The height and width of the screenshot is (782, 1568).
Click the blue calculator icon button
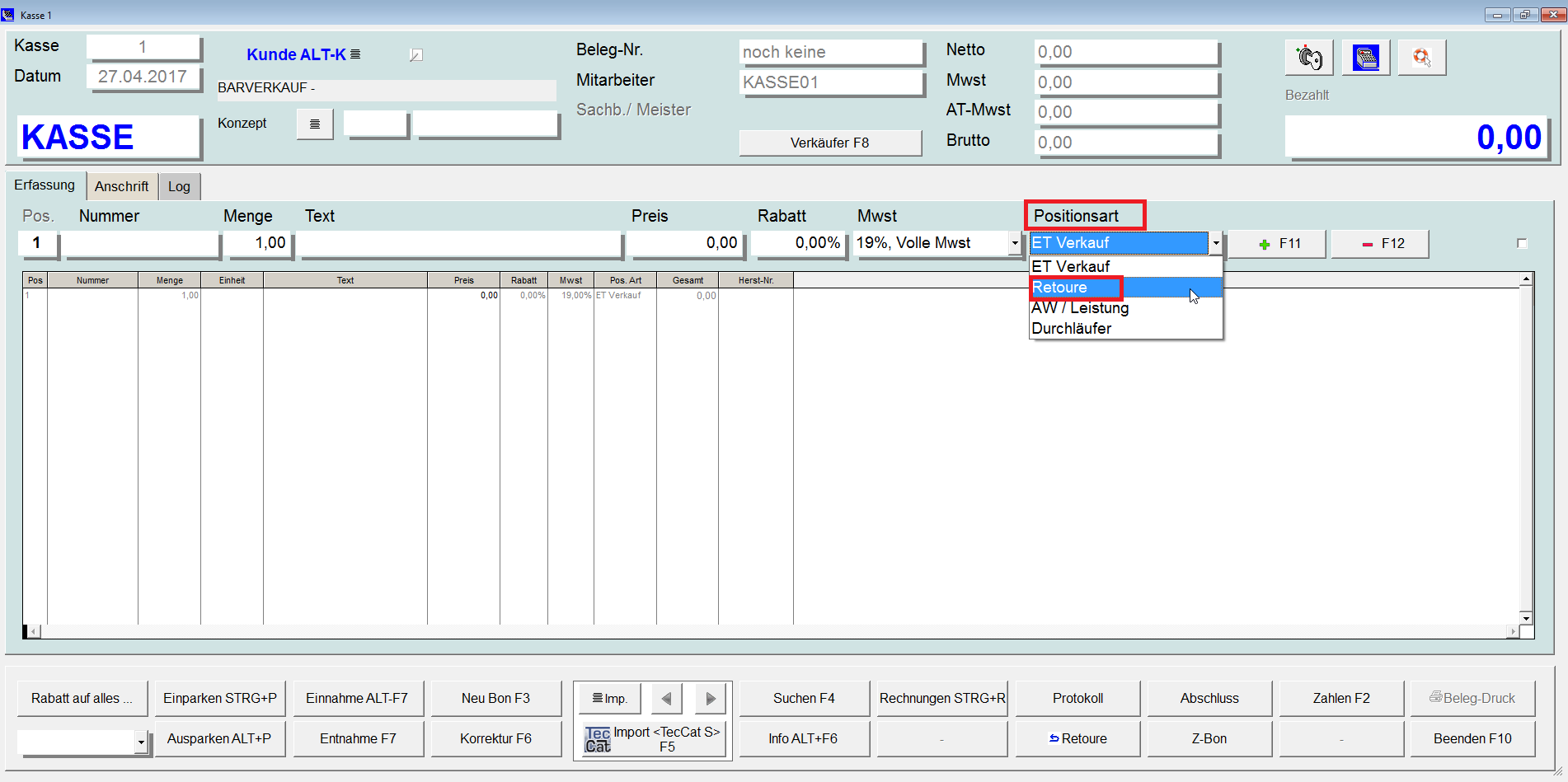tap(1365, 58)
